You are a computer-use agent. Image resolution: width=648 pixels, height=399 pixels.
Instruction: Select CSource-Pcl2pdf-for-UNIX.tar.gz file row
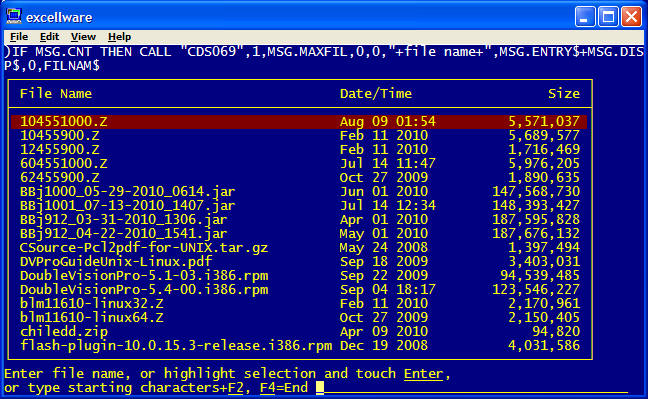[x=299, y=248]
